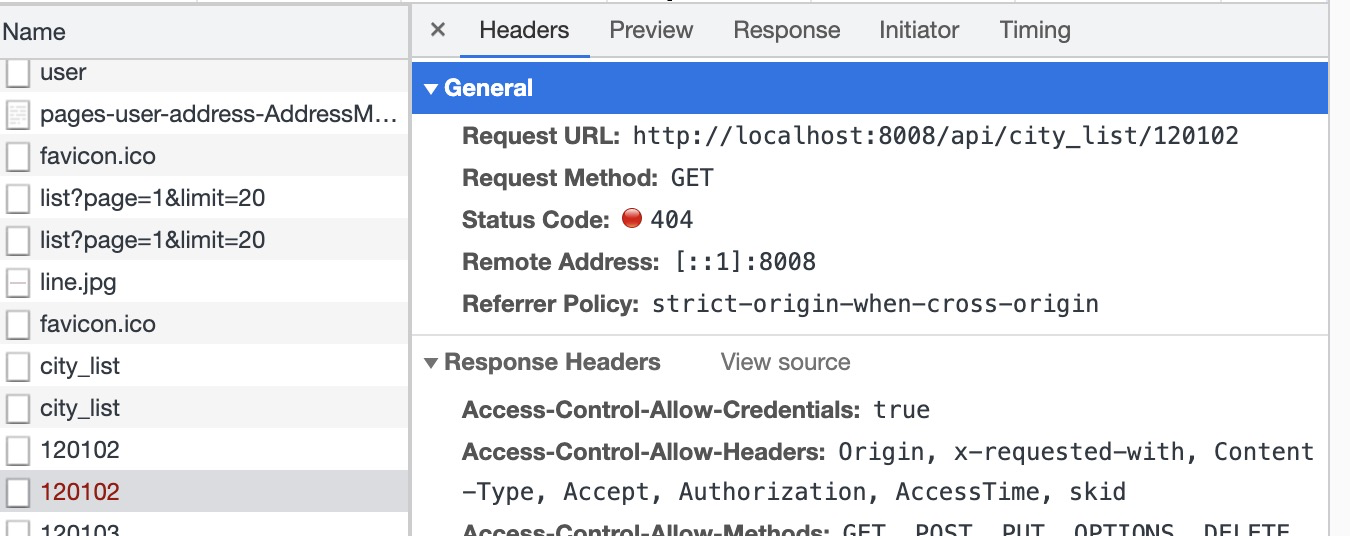Click the Request URL value
The width and height of the screenshot is (1350, 536).
pyautogui.click(x=935, y=136)
